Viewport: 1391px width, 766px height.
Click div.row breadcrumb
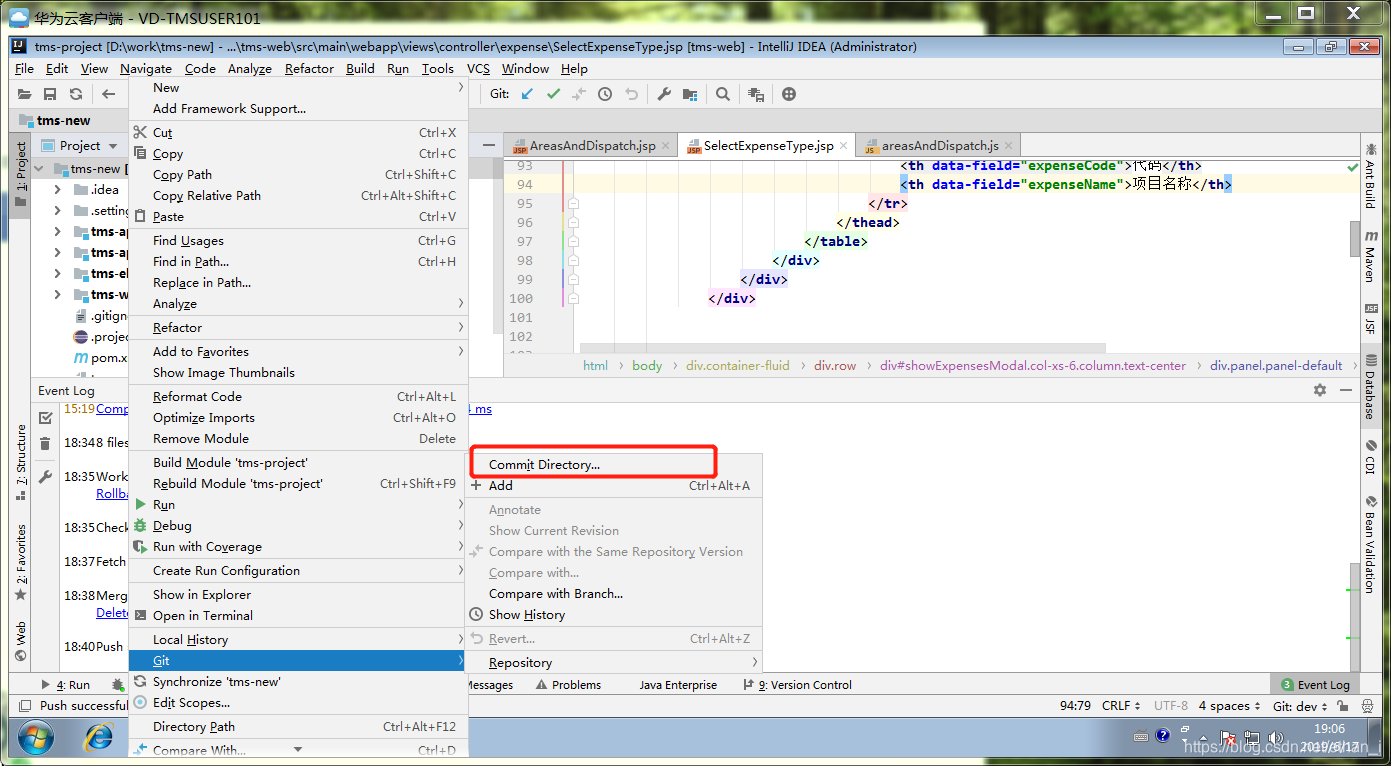pos(835,366)
